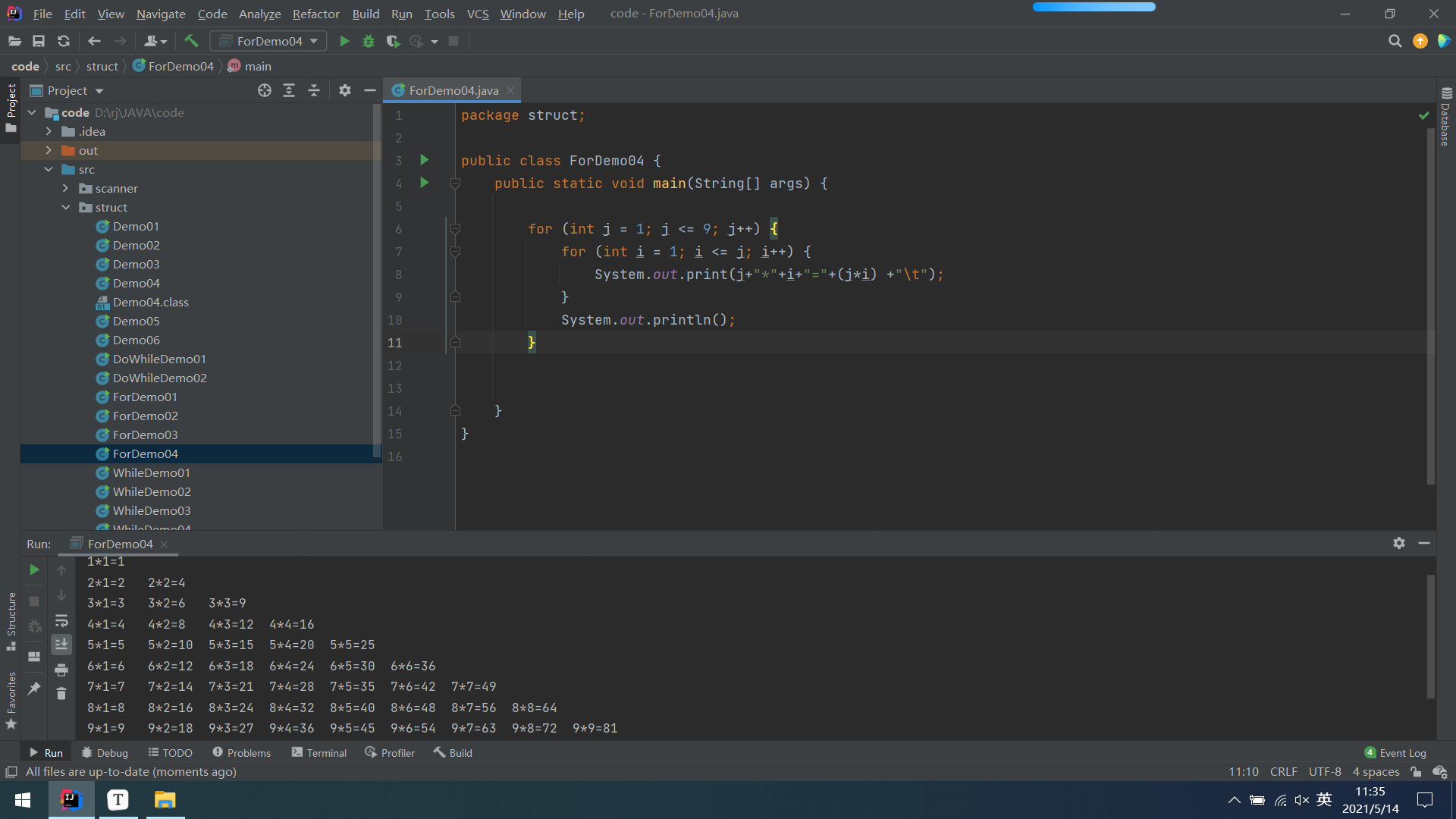Toggle scroll to end in the run console
This screenshot has height=819, width=1456.
[x=61, y=645]
